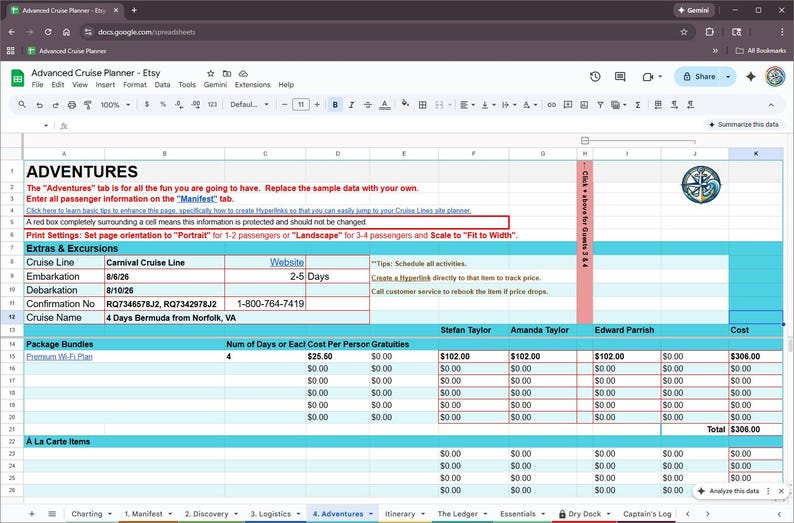Image resolution: width=794 pixels, height=523 pixels.
Task: Open the text wrapping dropdown
Action: 508,105
